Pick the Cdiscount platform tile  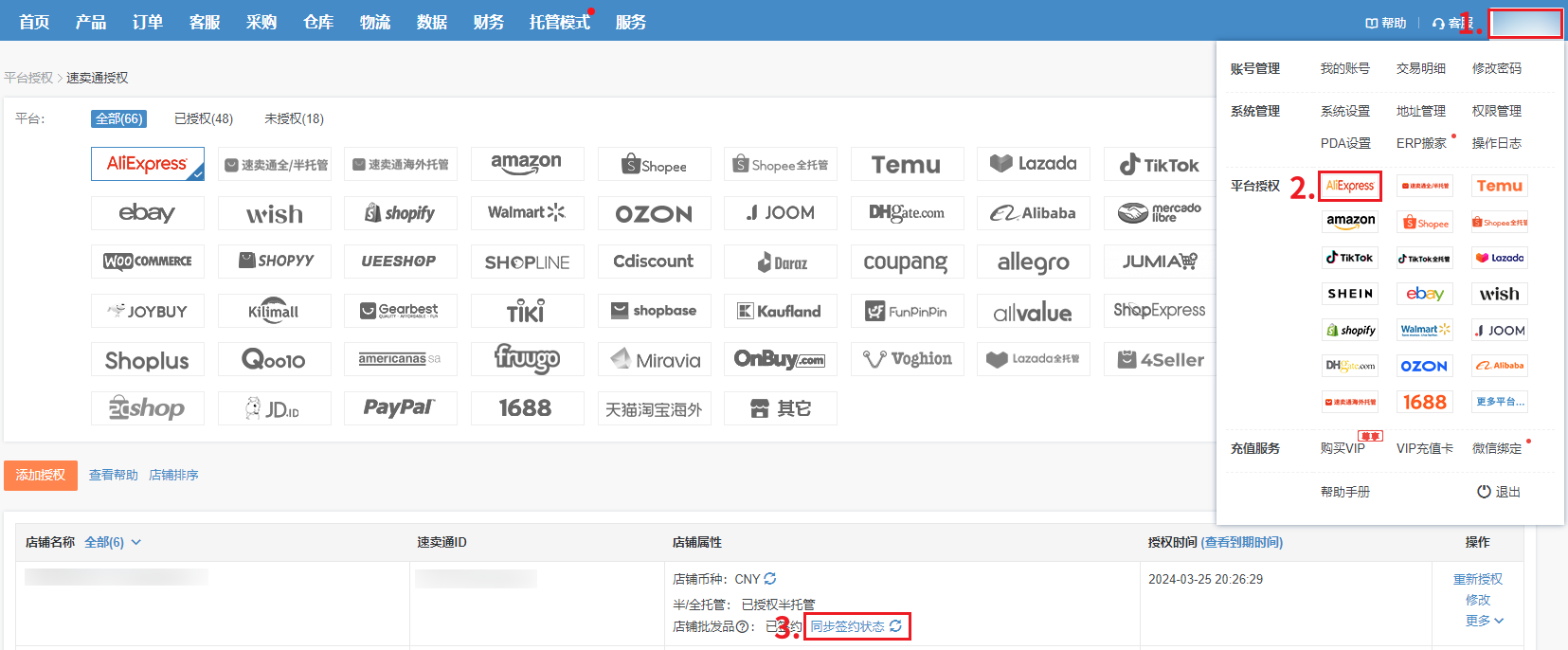tap(654, 262)
